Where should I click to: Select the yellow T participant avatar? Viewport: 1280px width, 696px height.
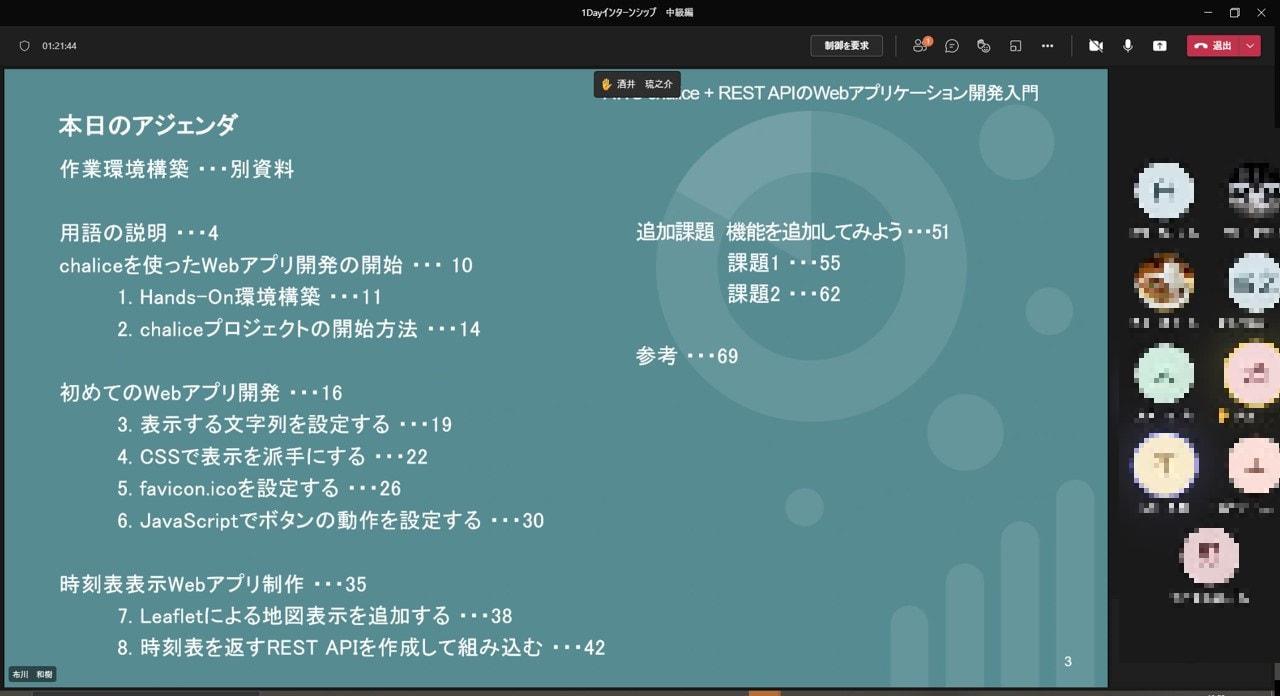[1164, 465]
